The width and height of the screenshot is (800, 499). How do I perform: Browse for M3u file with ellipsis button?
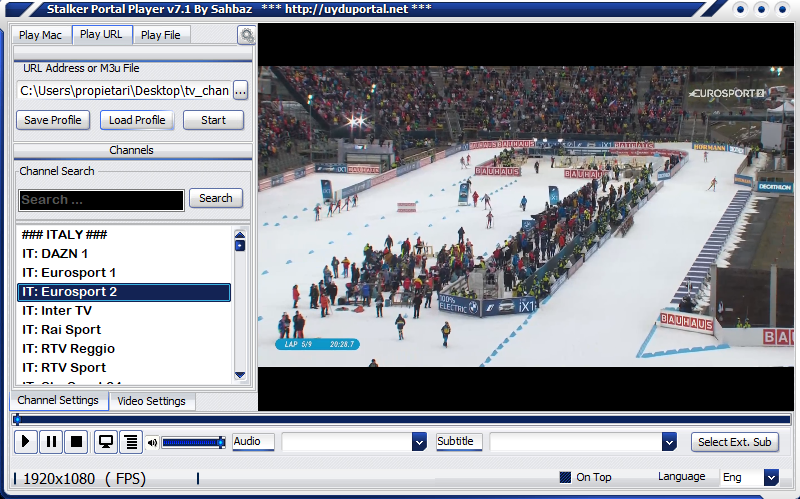pos(240,91)
